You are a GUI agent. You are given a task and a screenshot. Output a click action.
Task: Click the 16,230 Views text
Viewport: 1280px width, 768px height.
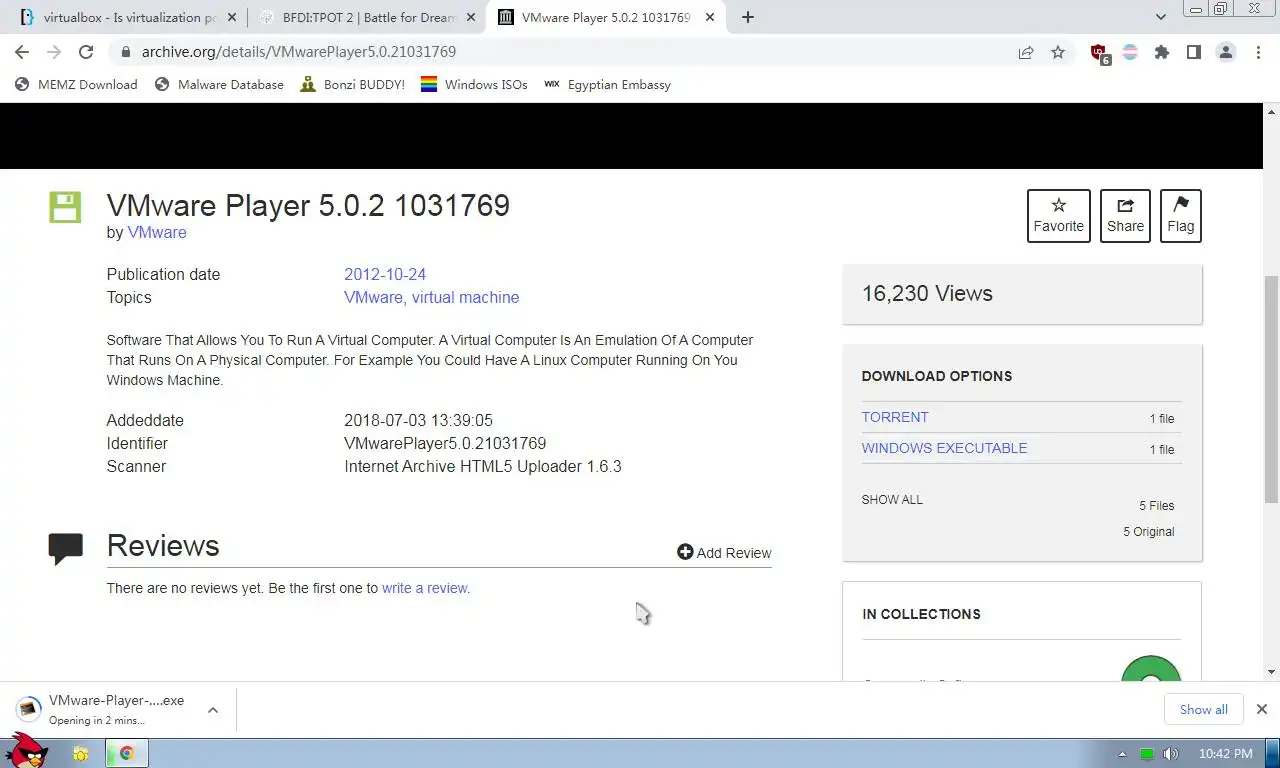click(x=927, y=293)
